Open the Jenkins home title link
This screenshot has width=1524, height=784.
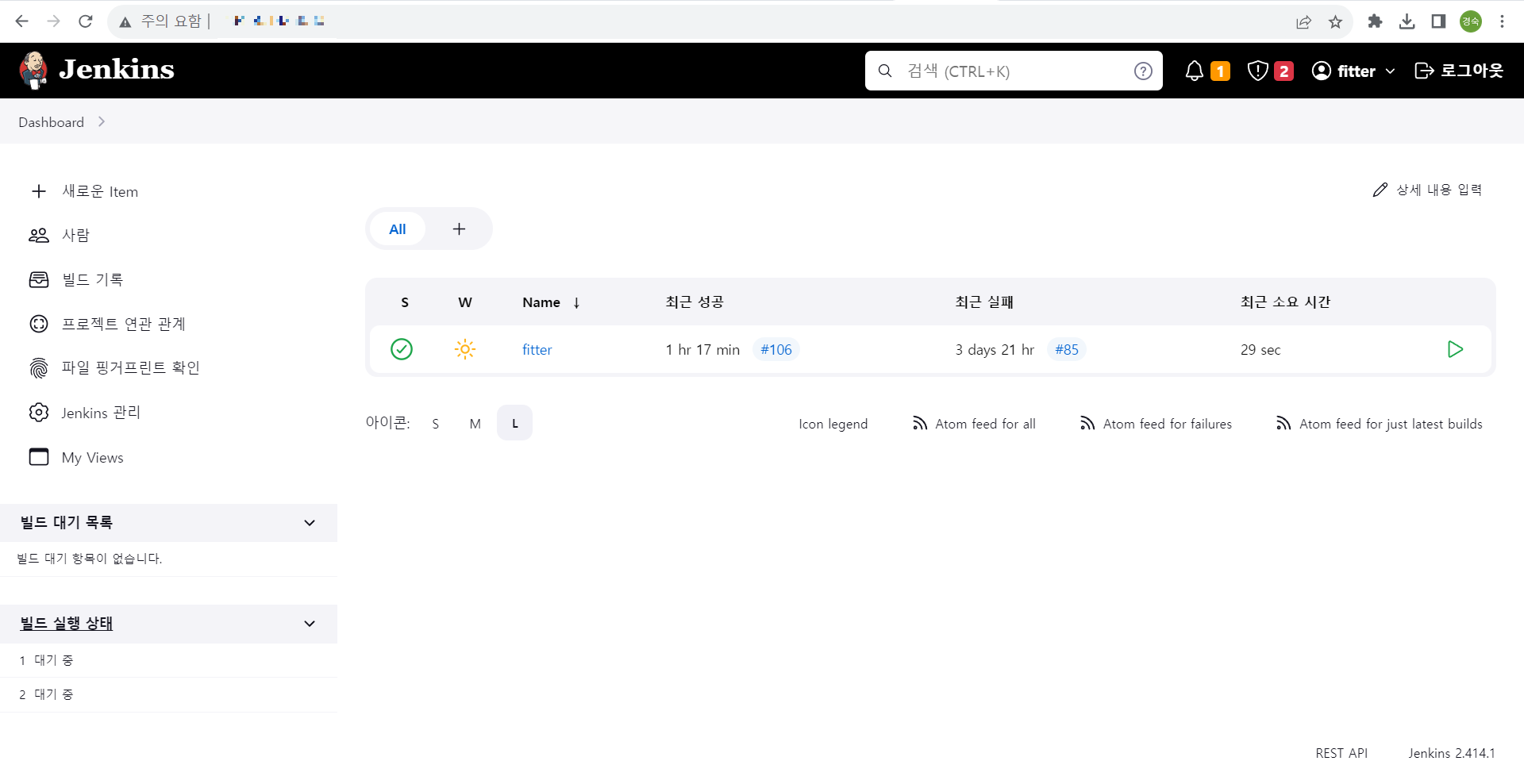[117, 70]
